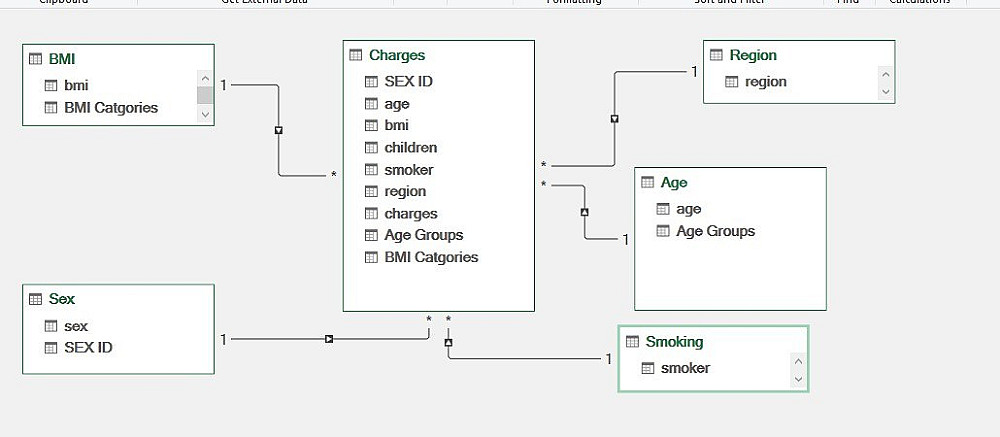Click the relationship arrow between Sex and Charges

click(x=328, y=340)
